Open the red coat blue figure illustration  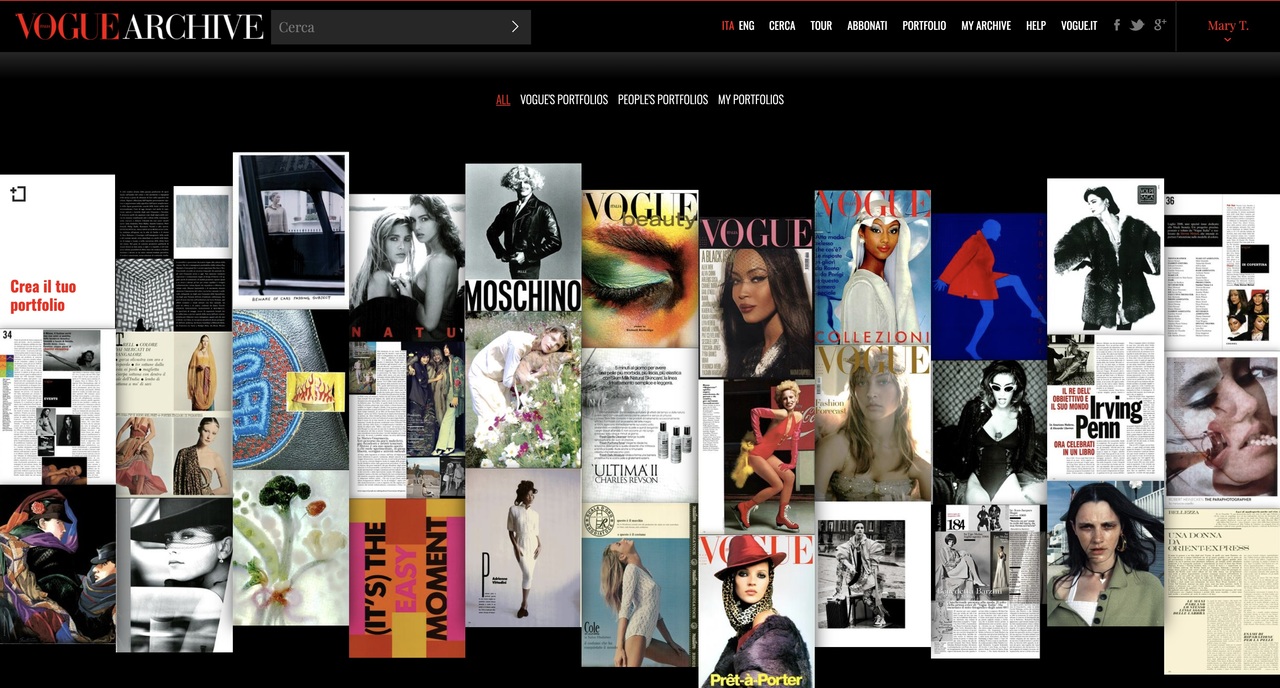point(989,286)
